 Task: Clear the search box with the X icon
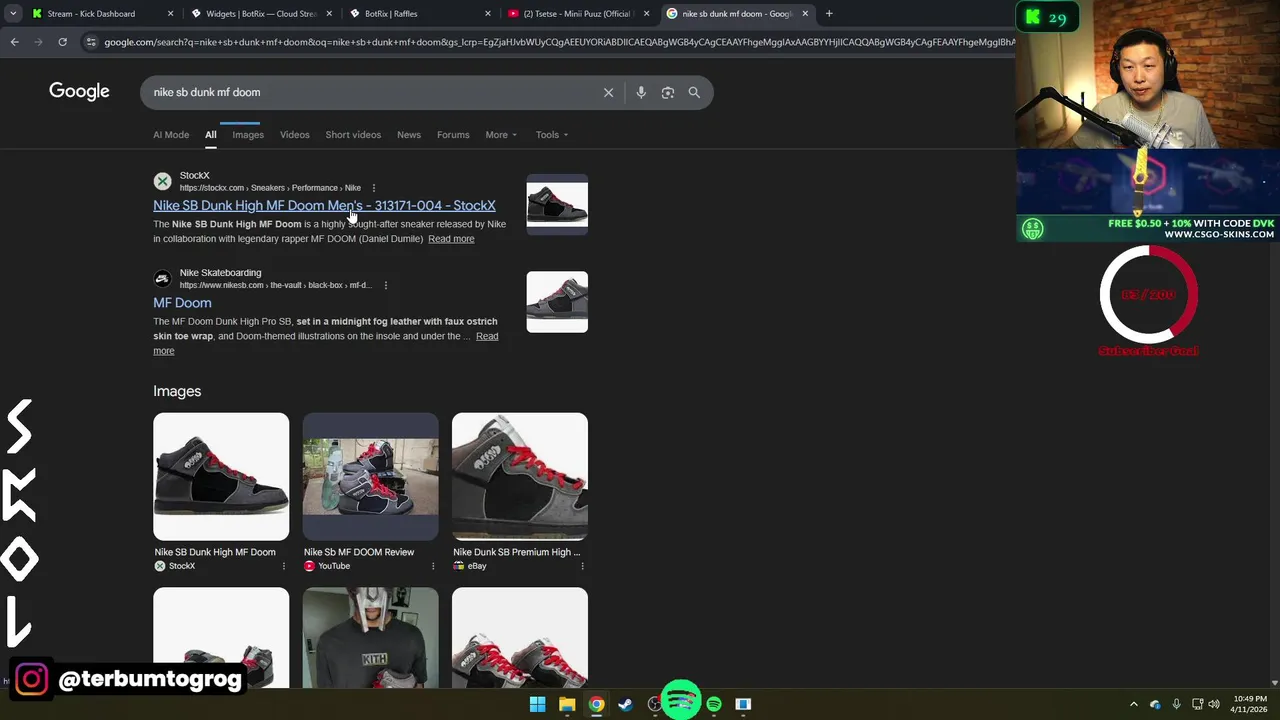point(608,92)
